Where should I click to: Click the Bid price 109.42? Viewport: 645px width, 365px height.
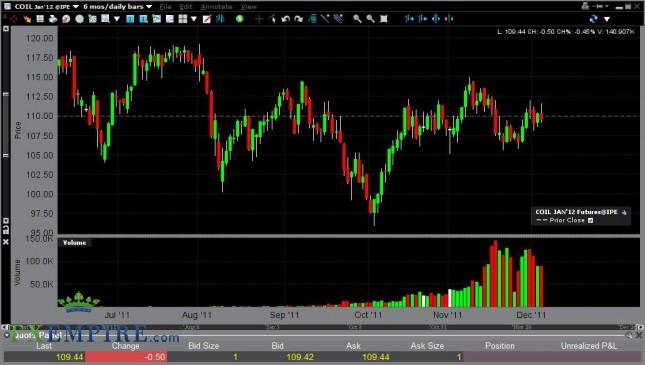point(300,357)
